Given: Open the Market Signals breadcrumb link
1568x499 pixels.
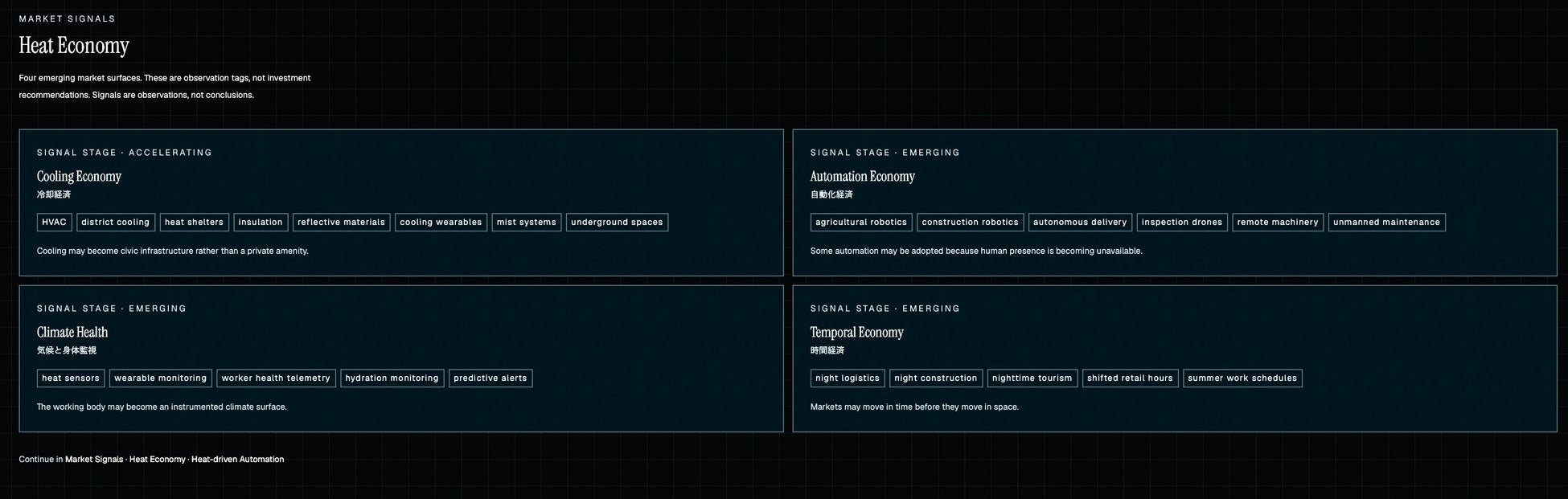Looking at the screenshot, I should pyautogui.click(x=94, y=460).
